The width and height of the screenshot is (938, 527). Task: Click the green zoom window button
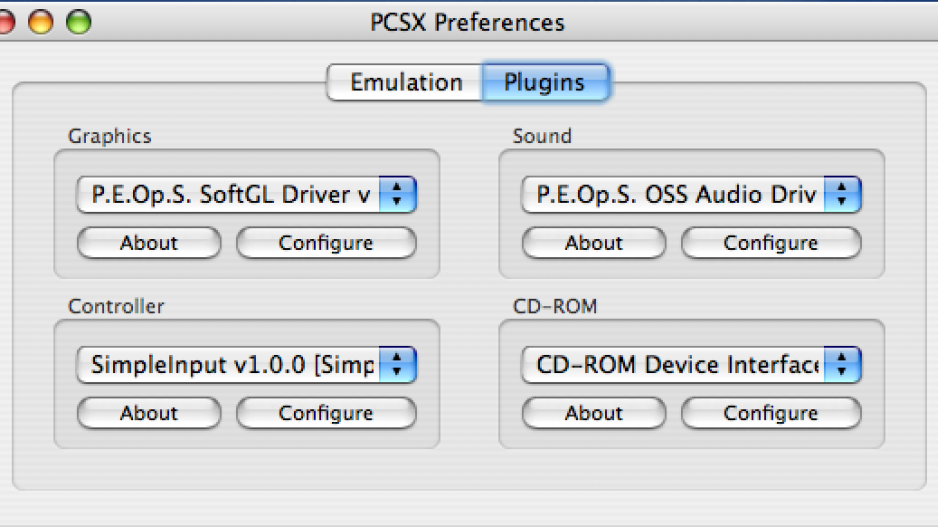78,22
